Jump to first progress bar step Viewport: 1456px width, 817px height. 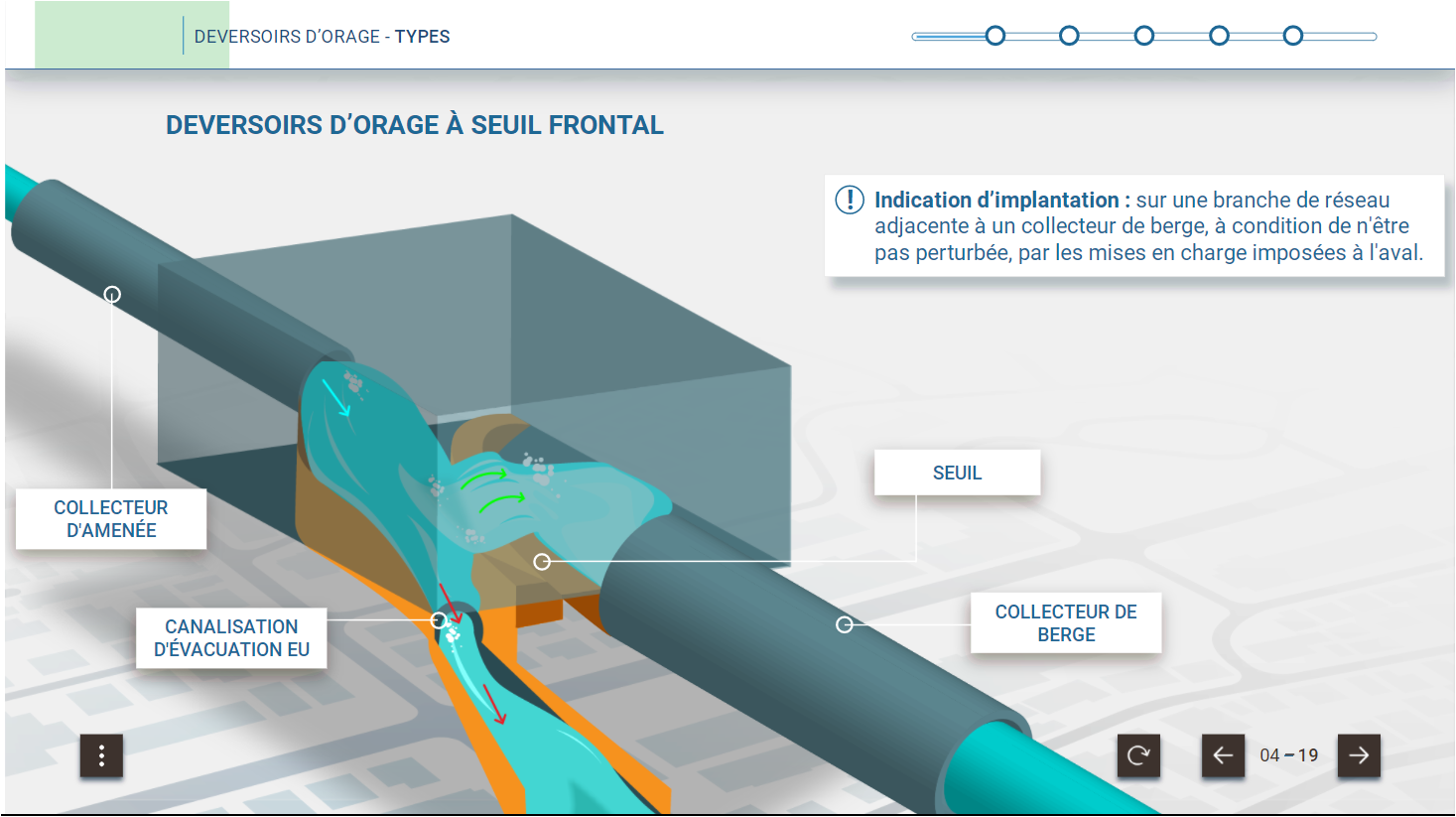point(995,37)
